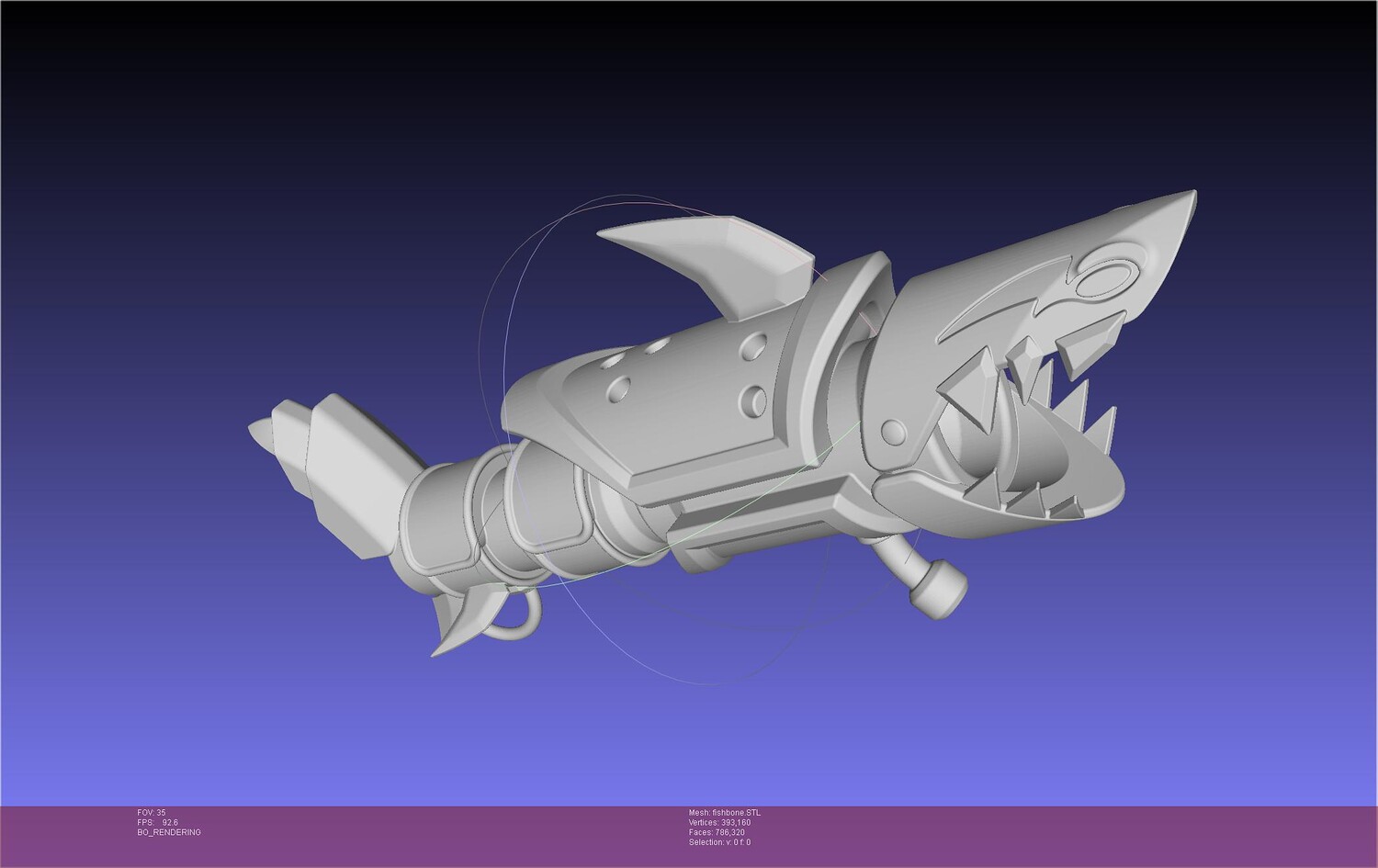The width and height of the screenshot is (1378, 868).
Task: Click the "FOV: 35" readout
Action: click(x=152, y=813)
